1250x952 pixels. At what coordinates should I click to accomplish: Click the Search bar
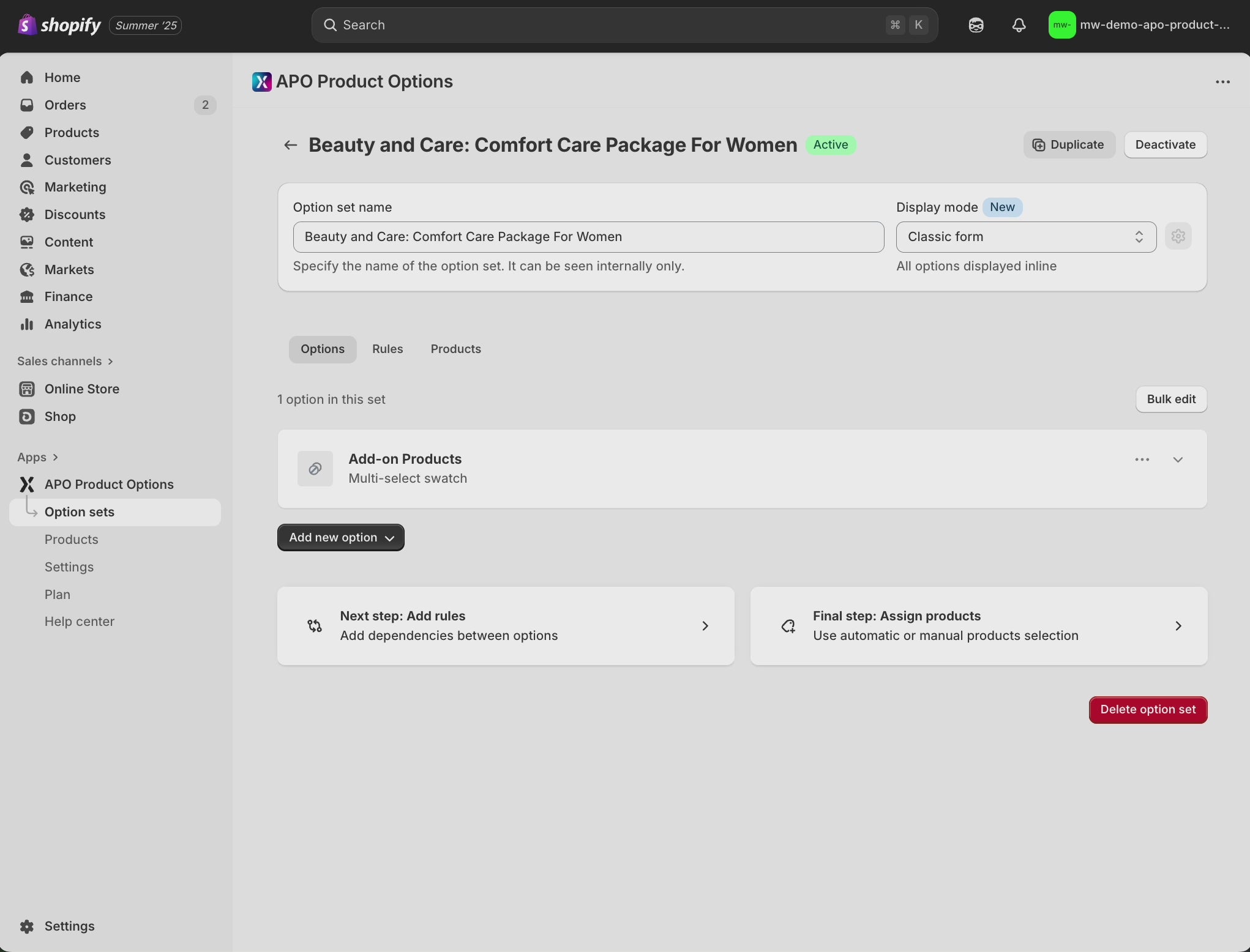pyautogui.click(x=624, y=25)
